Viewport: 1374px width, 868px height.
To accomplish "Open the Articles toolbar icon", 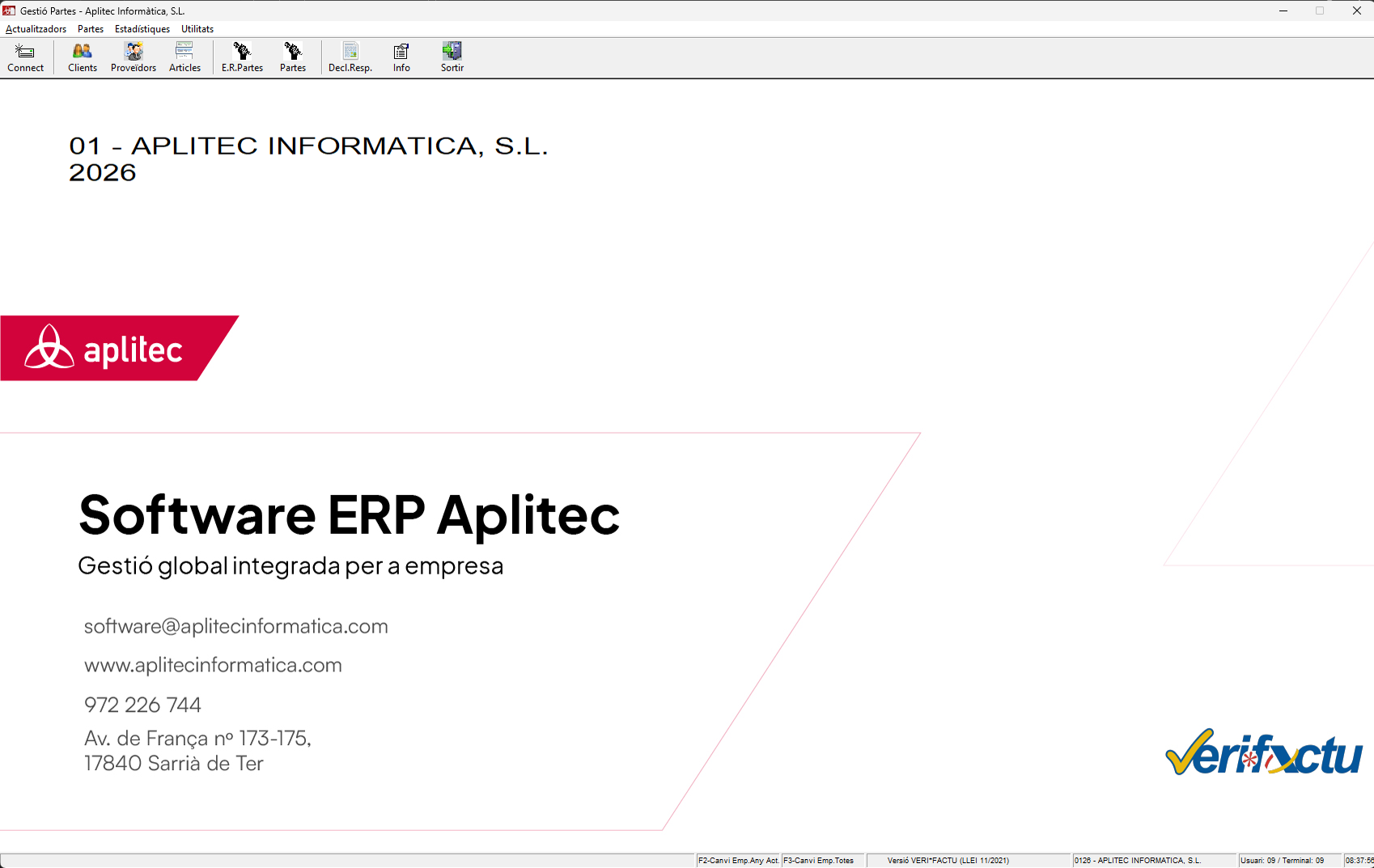I will pyautogui.click(x=184, y=57).
